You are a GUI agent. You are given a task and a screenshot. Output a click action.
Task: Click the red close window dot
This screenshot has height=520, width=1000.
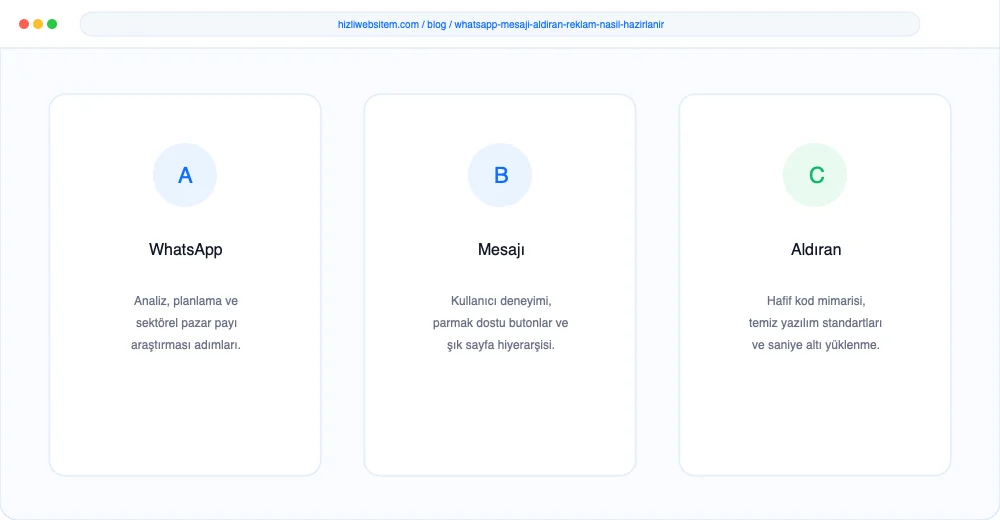click(24, 24)
